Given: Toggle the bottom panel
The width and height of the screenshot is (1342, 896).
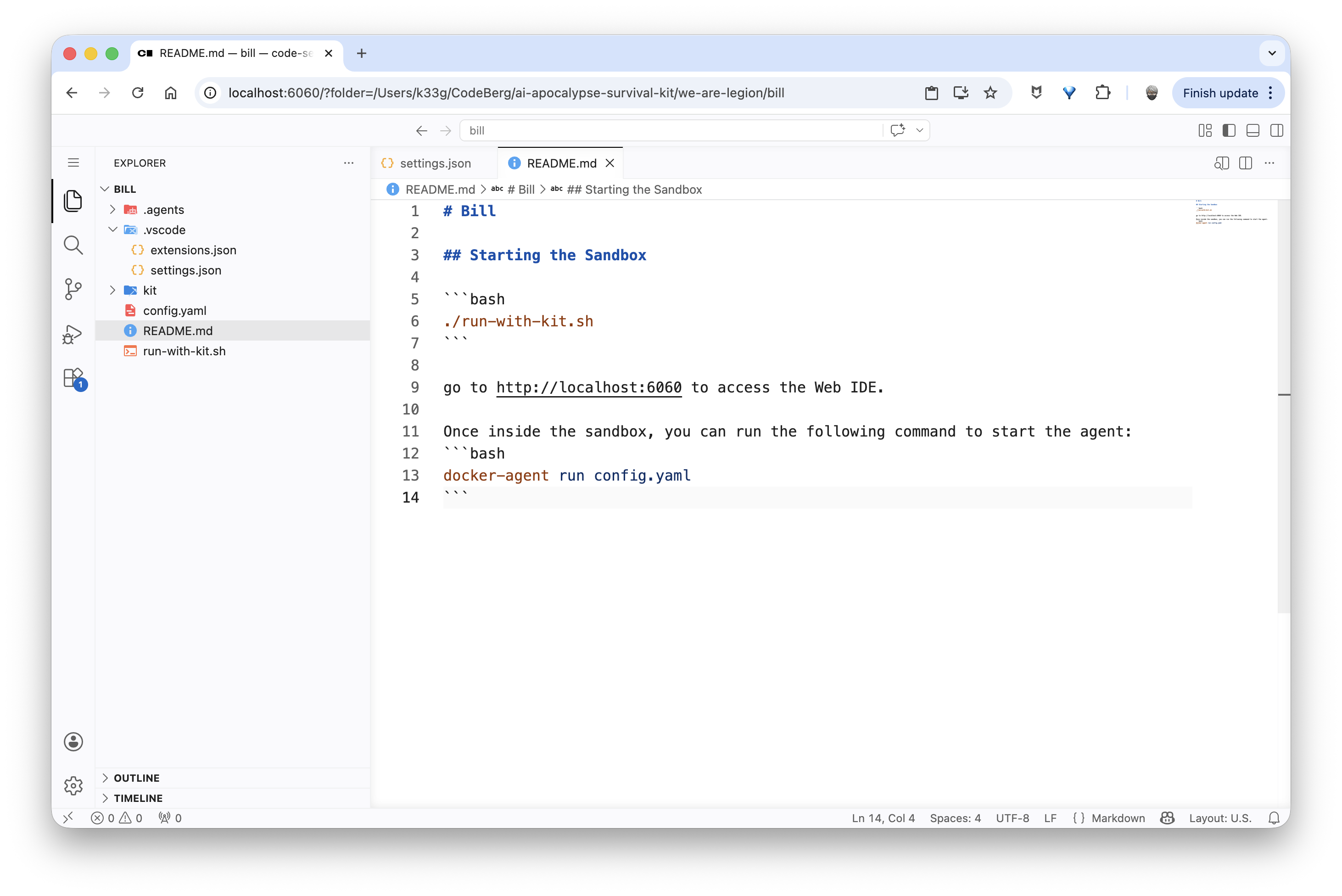Looking at the screenshot, I should point(1253,131).
